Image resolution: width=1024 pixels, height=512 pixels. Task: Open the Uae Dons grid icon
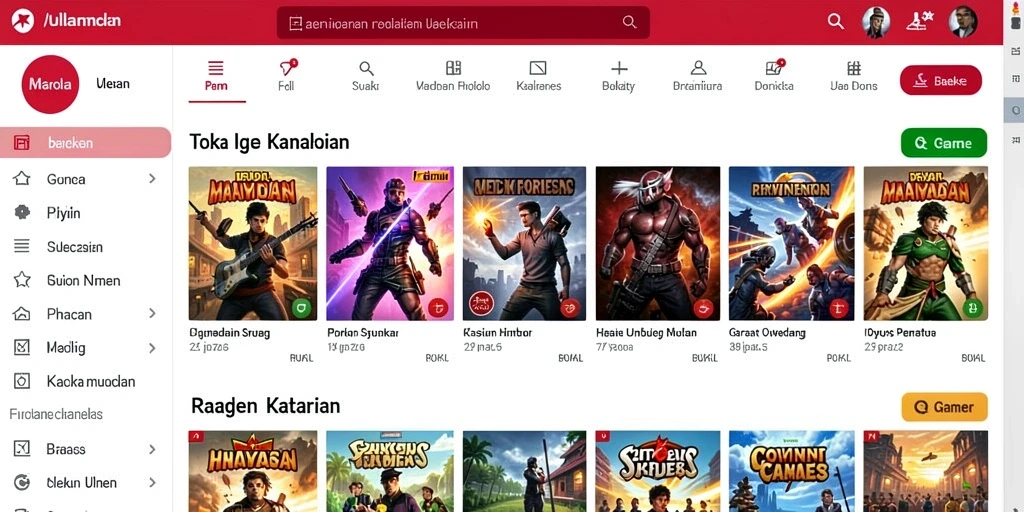click(854, 68)
